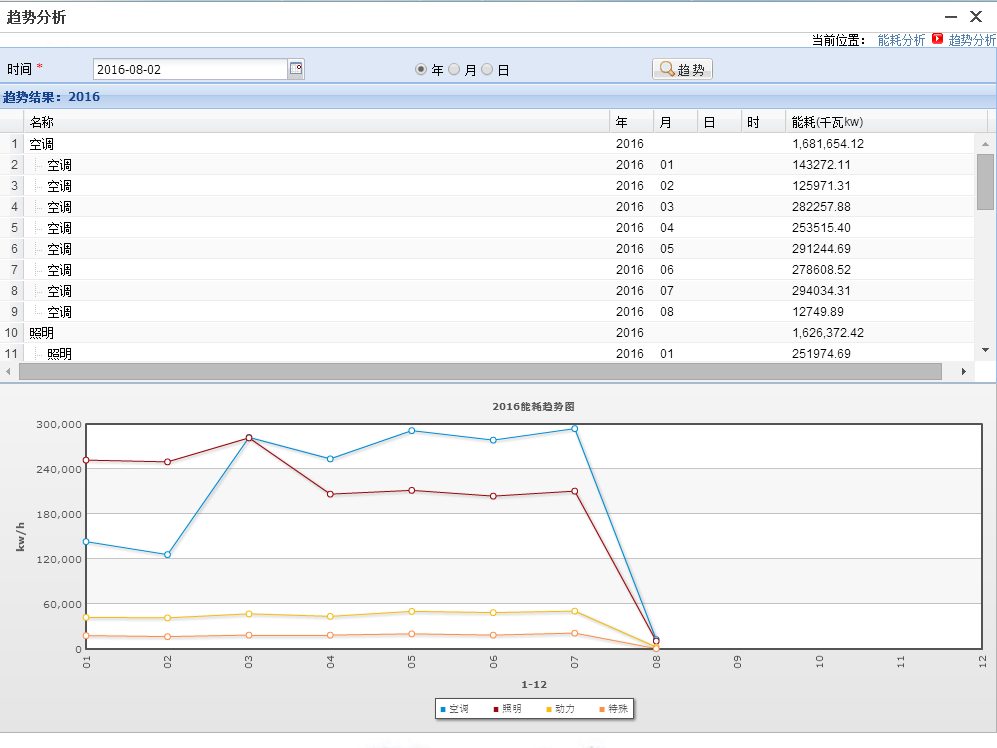Open the 能耗分析 breadcrumb link
This screenshot has width=997, height=748.
(901, 40)
